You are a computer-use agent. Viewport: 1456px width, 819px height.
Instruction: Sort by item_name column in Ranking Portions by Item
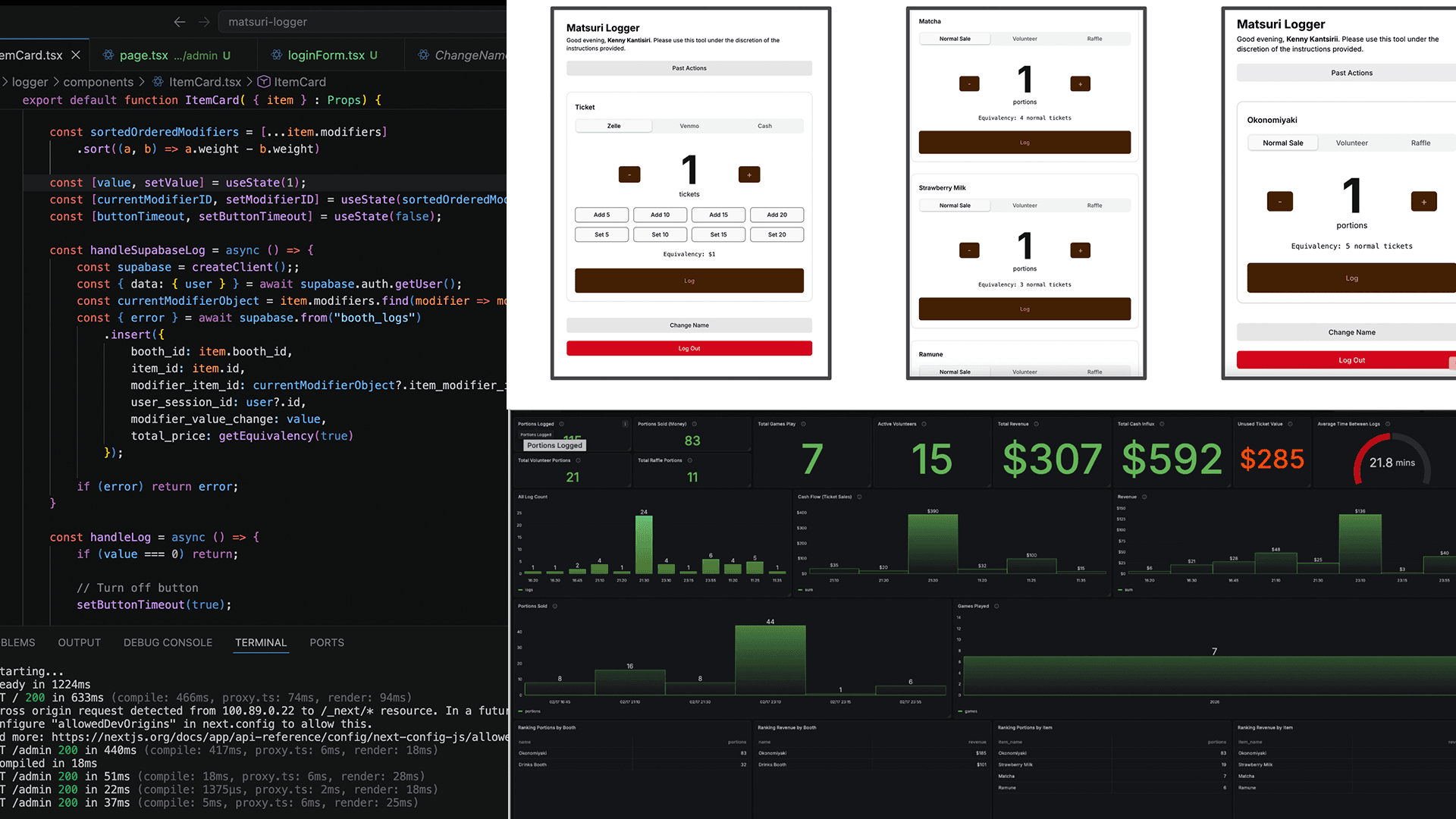coord(1009,742)
